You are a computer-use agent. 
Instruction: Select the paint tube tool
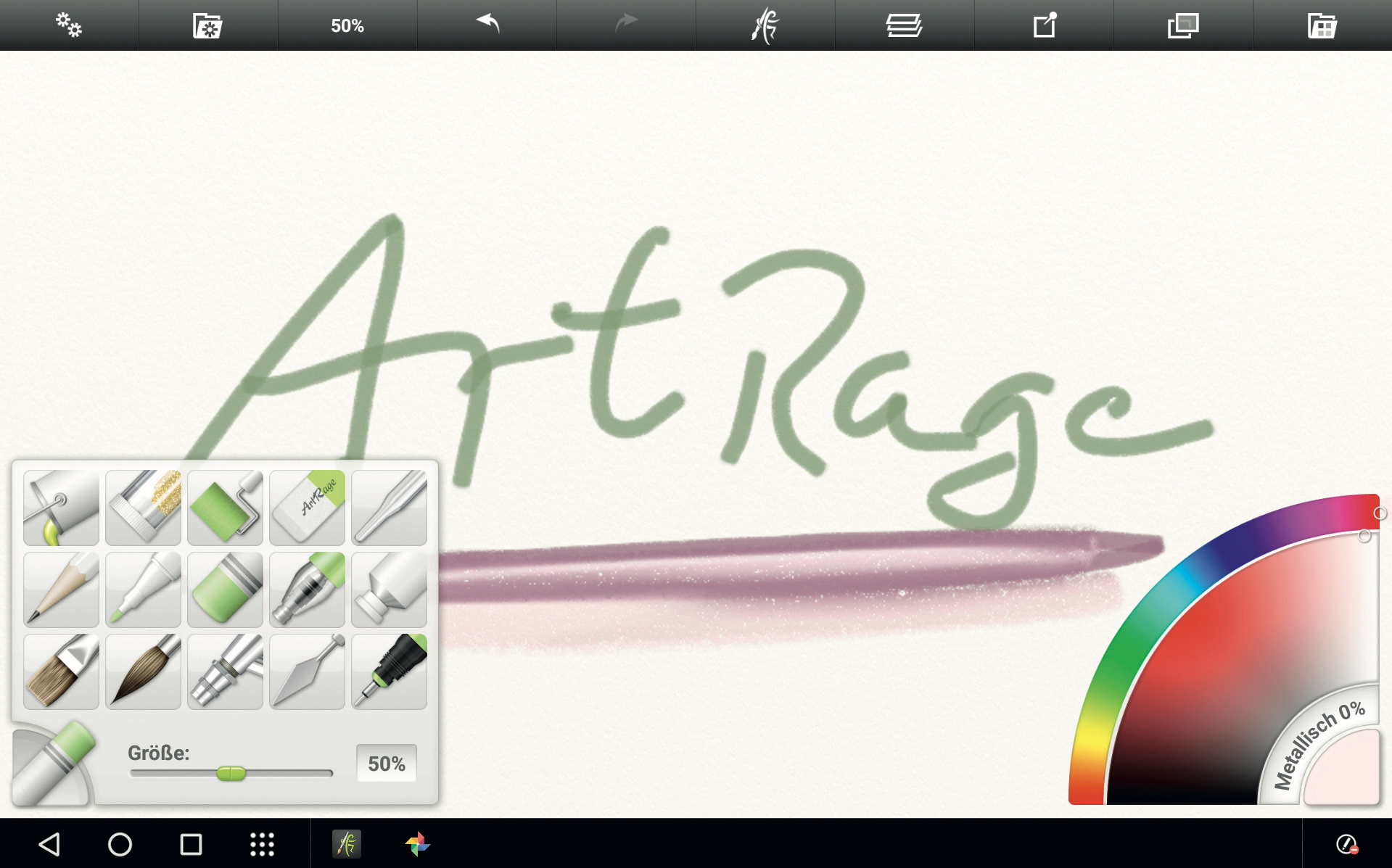pyautogui.click(x=389, y=589)
